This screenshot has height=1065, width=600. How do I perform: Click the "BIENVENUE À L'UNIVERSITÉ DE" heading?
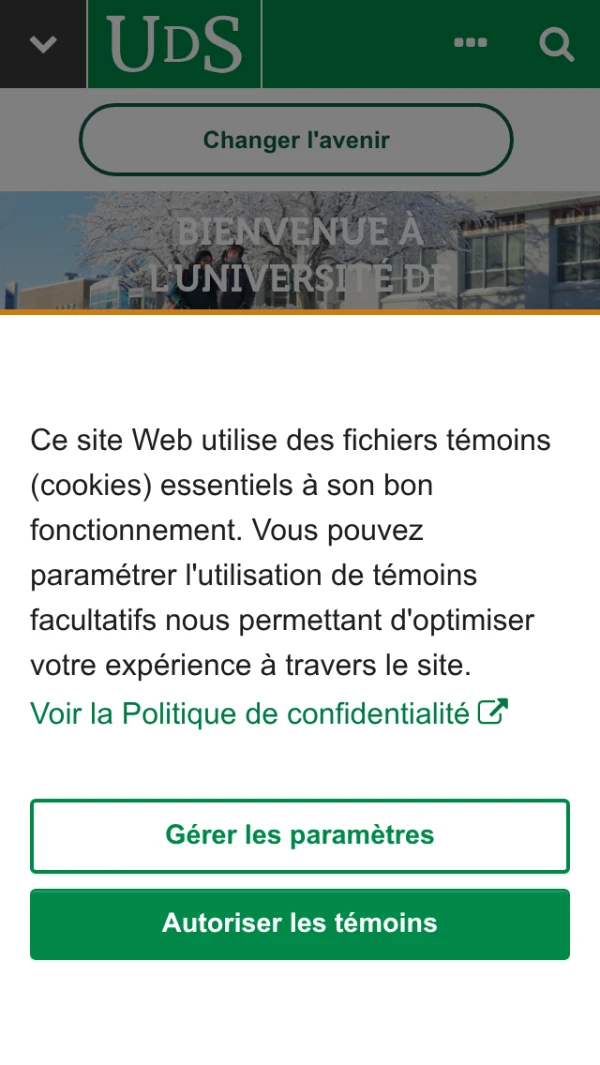click(x=300, y=254)
